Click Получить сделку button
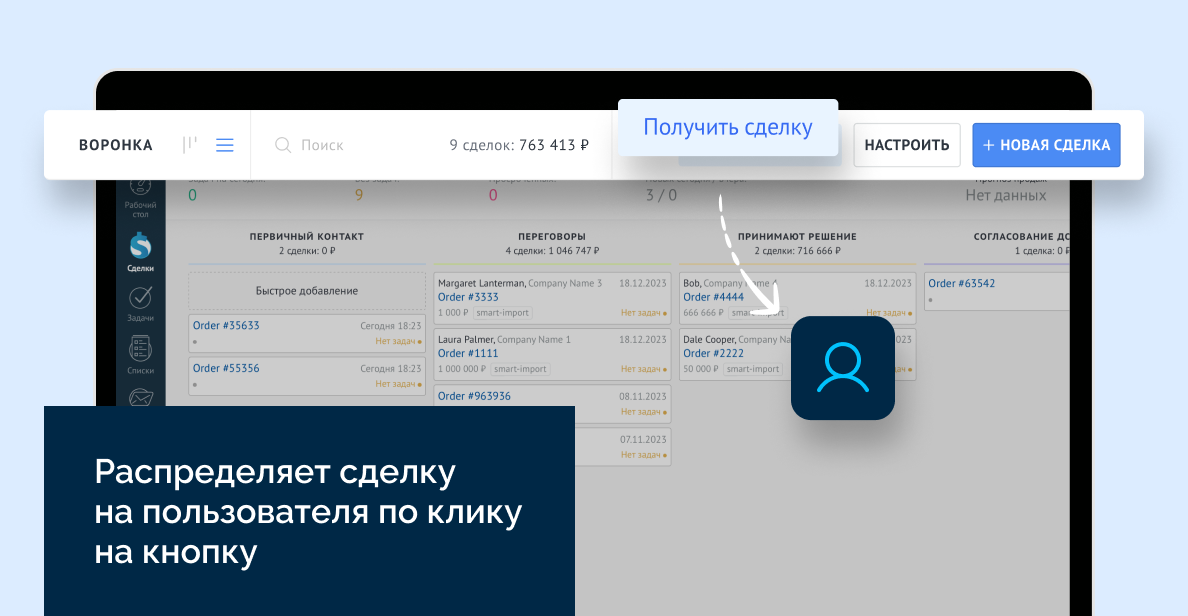 [x=727, y=127]
